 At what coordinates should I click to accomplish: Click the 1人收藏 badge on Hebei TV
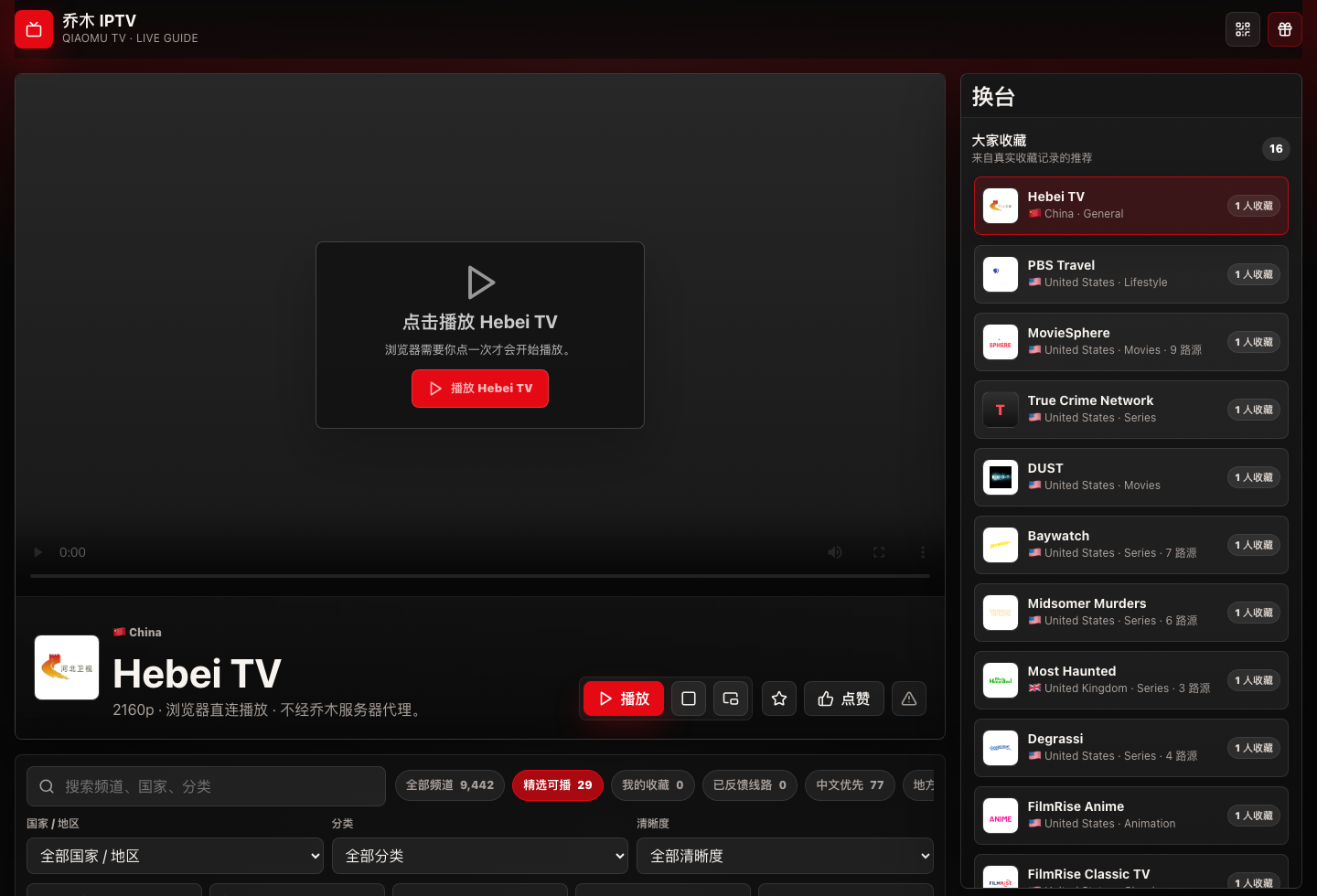coord(1254,206)
